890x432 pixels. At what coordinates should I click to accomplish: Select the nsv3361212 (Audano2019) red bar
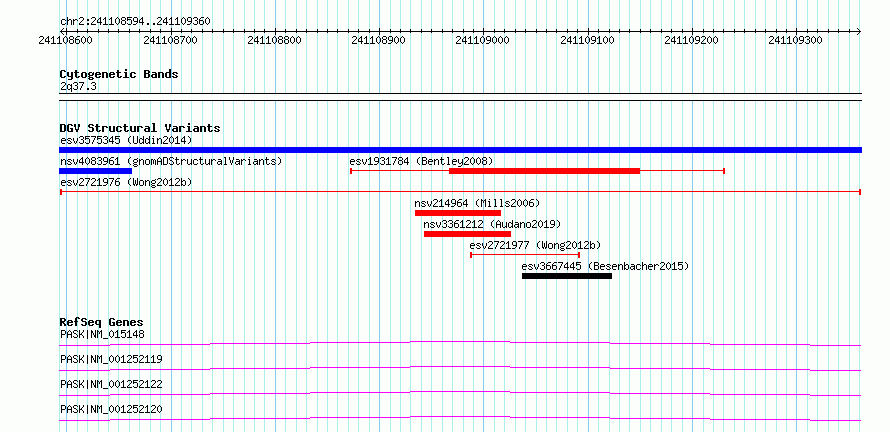point(467,234)
